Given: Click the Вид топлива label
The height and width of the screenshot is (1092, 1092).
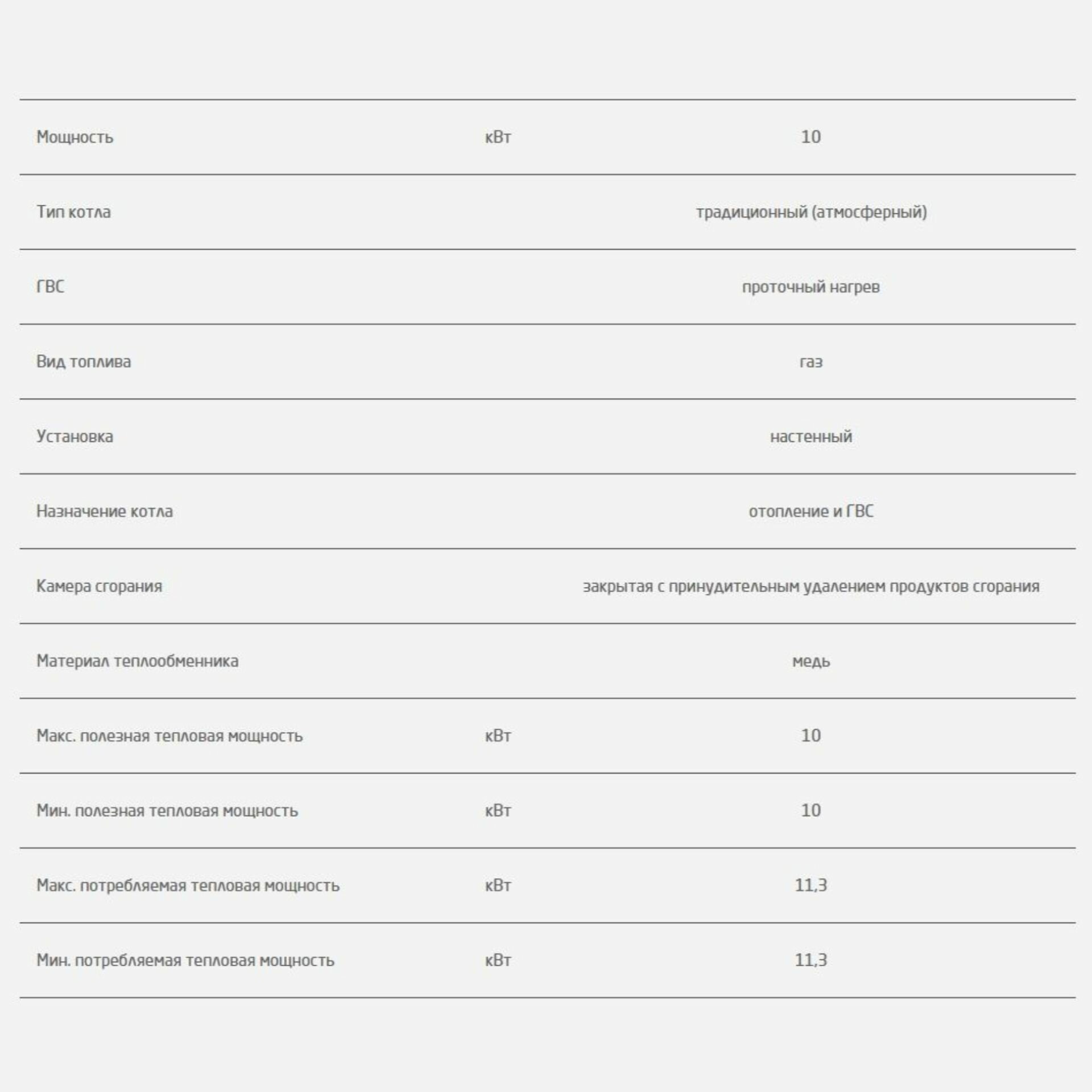Looking at the screenshot, I should (84, 362).
